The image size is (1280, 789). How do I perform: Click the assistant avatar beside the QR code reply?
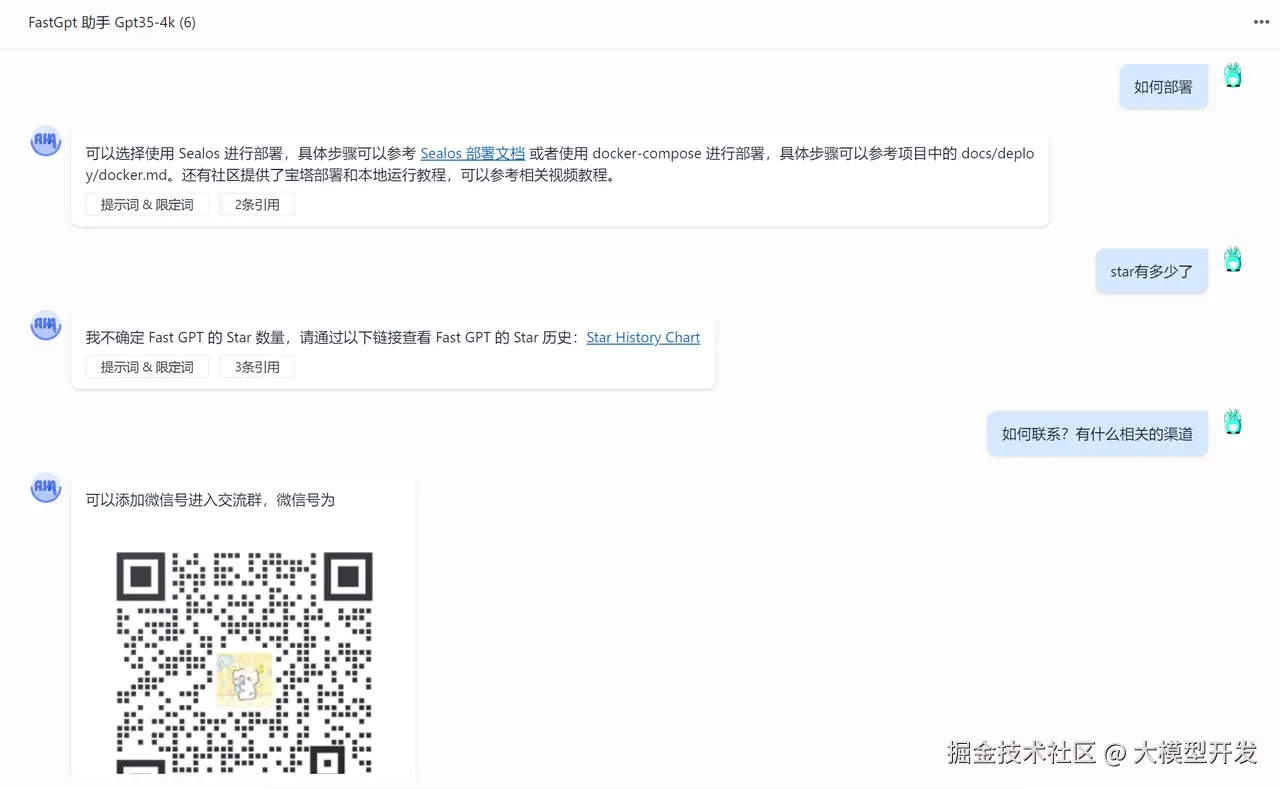click(x=45, y=488)
